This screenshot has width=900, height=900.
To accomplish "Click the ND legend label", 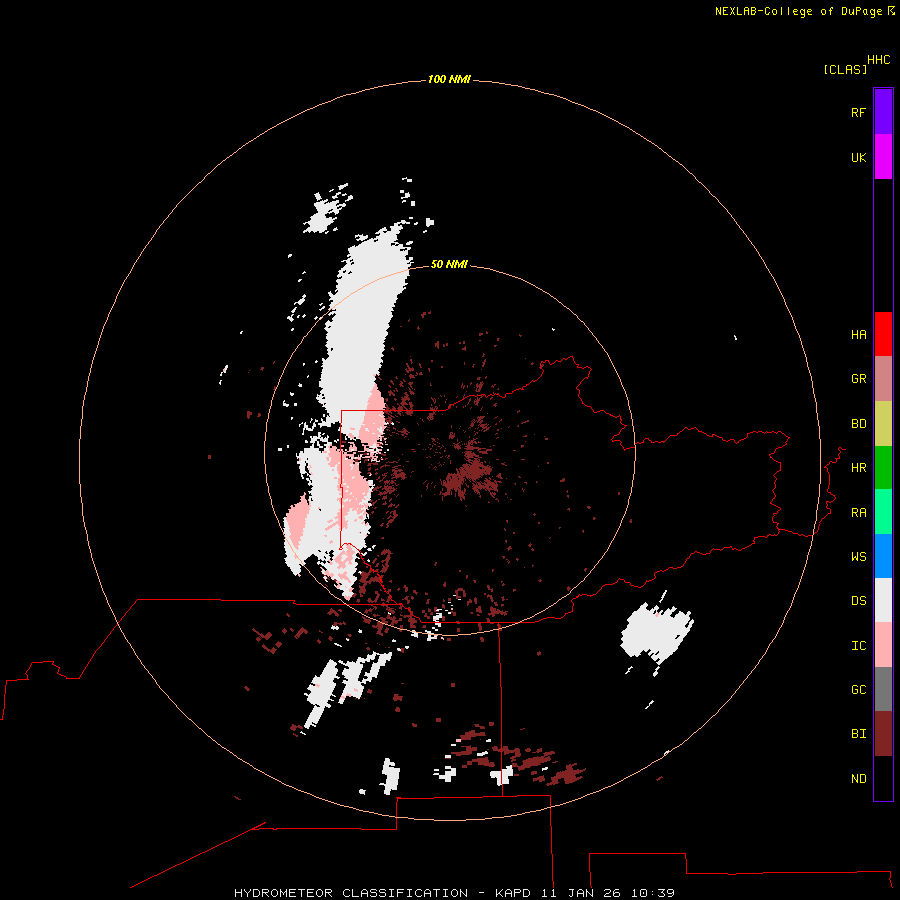I will tap(858, 779).
